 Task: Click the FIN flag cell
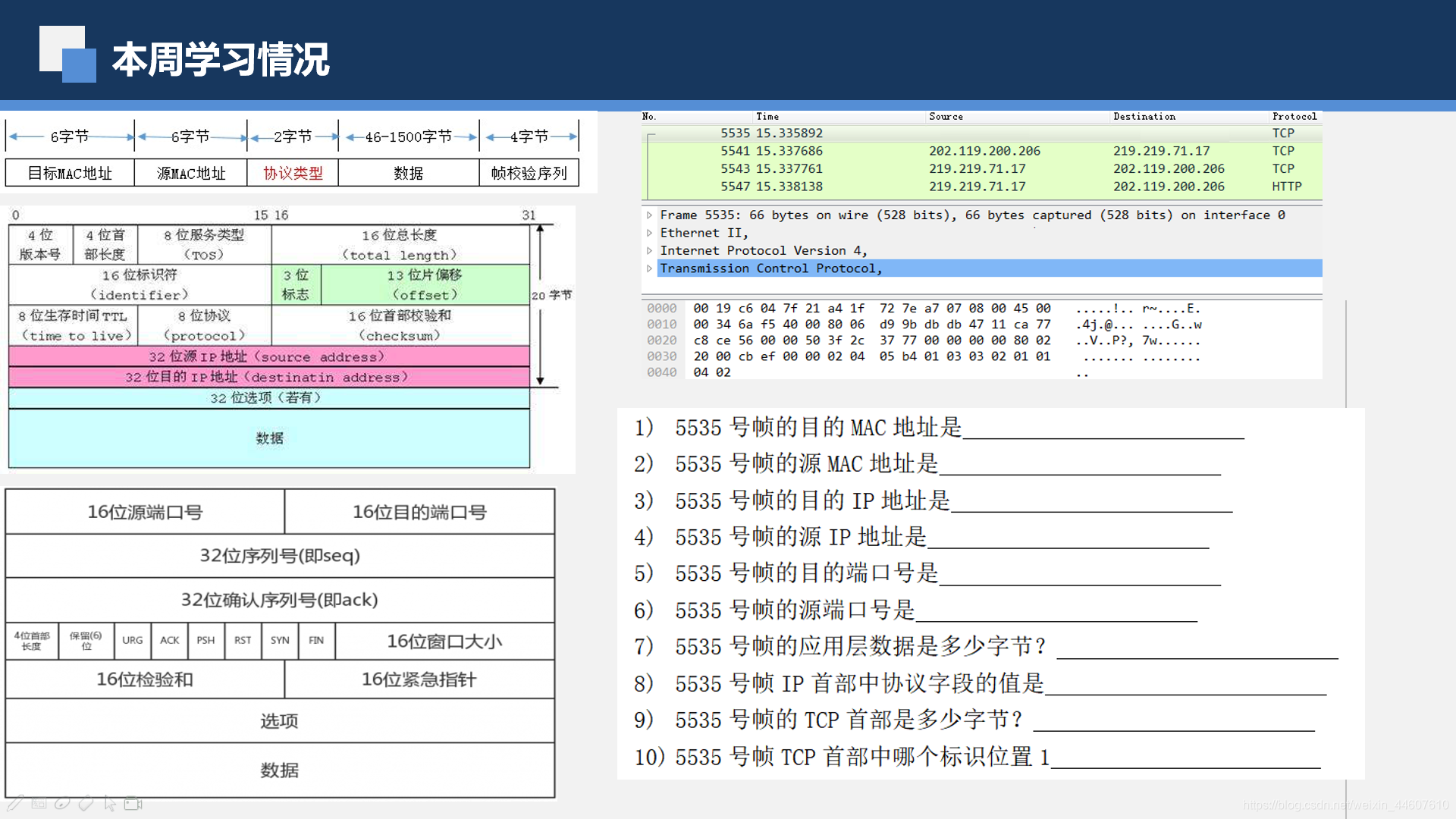pos(316,641)
